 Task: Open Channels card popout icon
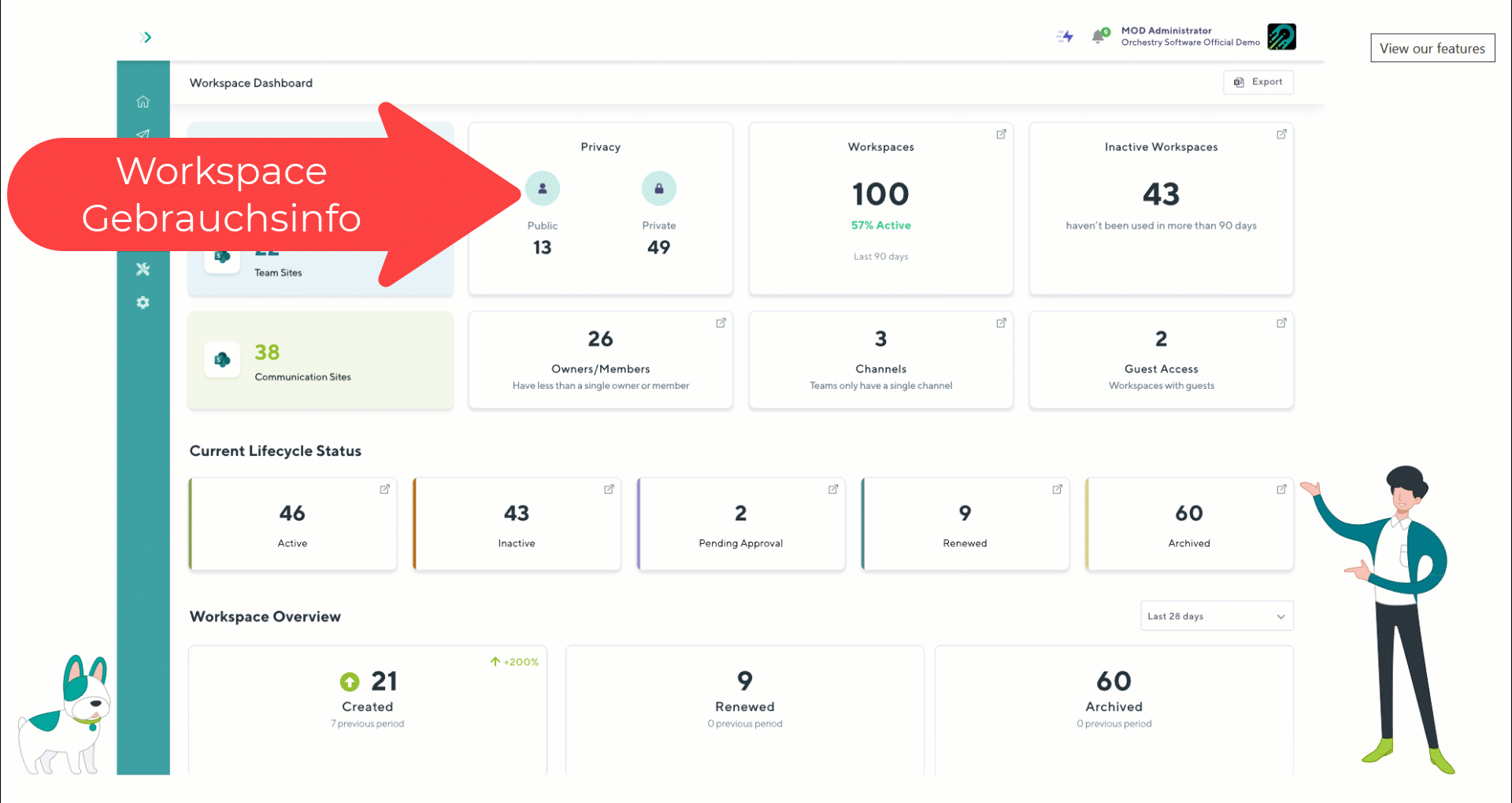(x=1001, y=323)
